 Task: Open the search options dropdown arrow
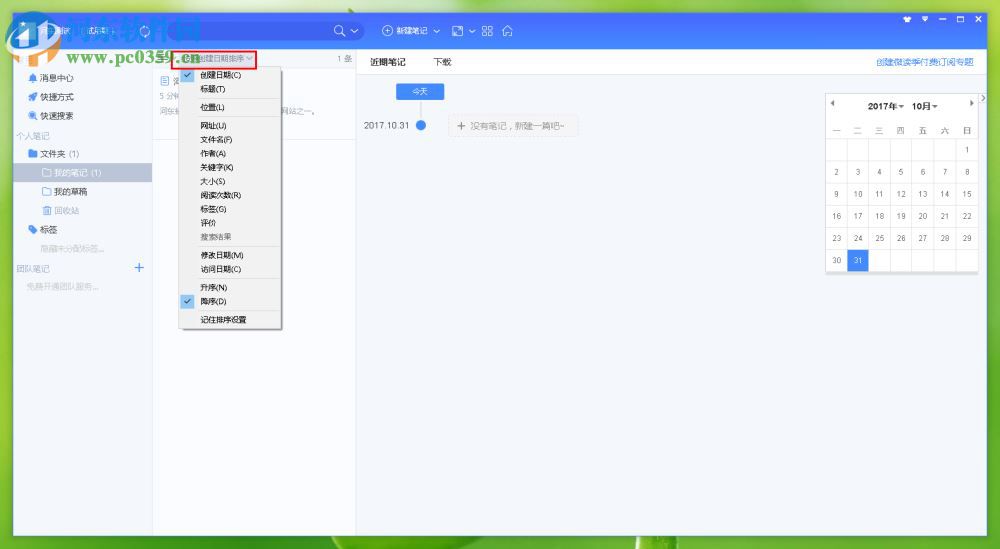[x=354, y=31]
